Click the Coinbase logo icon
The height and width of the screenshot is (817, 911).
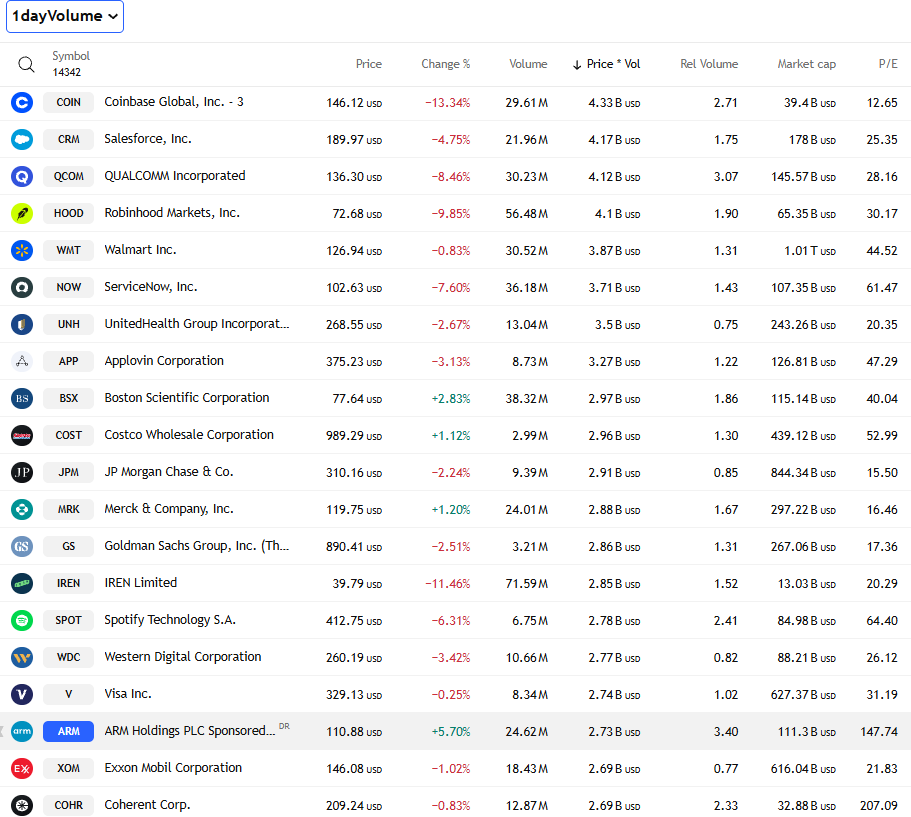point(22,103)
